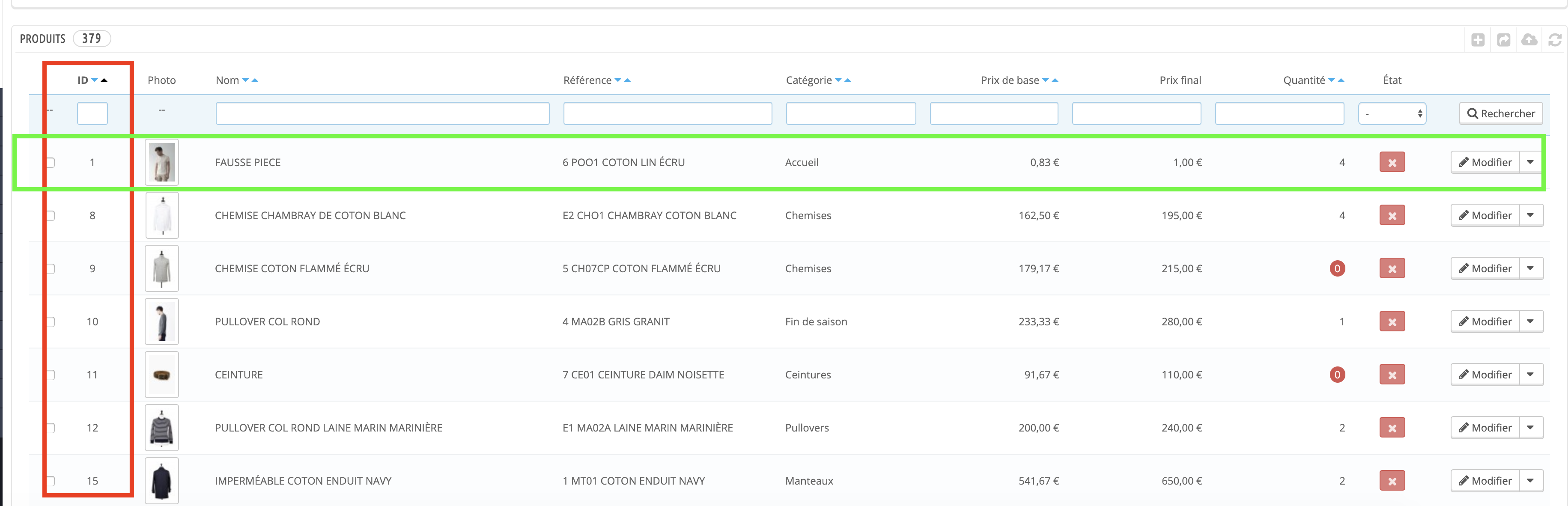Image resolution: width=1568 pixels, height=506 pixels.
Task: Check the box for product ID 12
Action: coord(51,428)
